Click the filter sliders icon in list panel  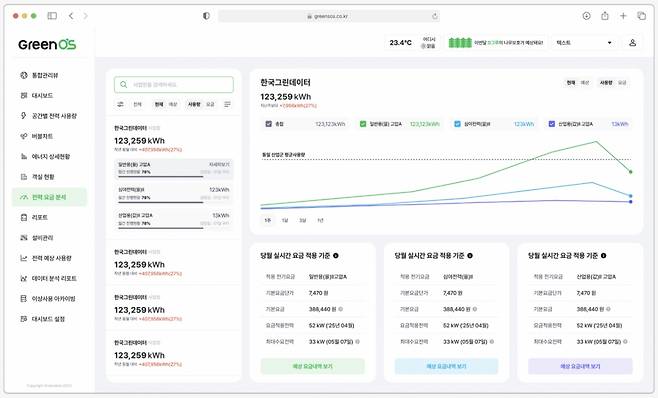pos(120,104)
